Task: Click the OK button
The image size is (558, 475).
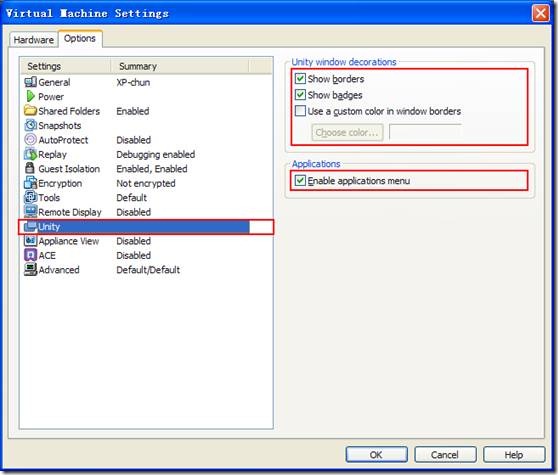Action: coord(376,454)
